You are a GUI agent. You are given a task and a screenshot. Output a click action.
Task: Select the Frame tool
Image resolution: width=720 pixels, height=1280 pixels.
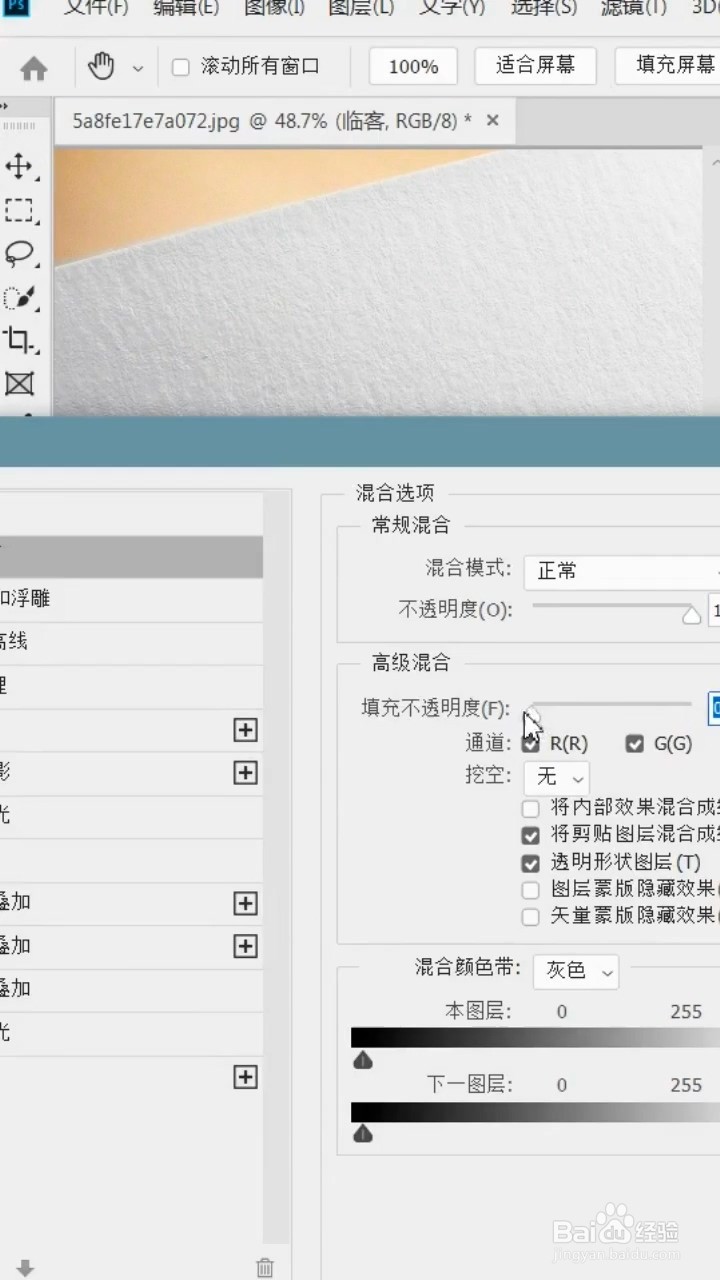click(19, 383)
